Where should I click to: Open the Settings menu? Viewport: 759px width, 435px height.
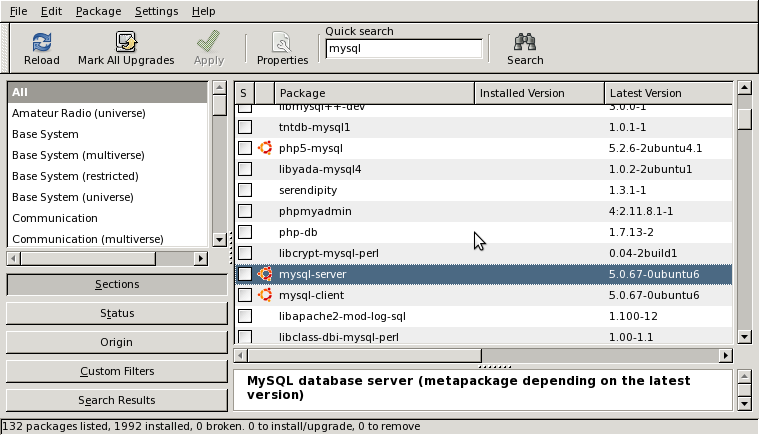click(156, 11)
